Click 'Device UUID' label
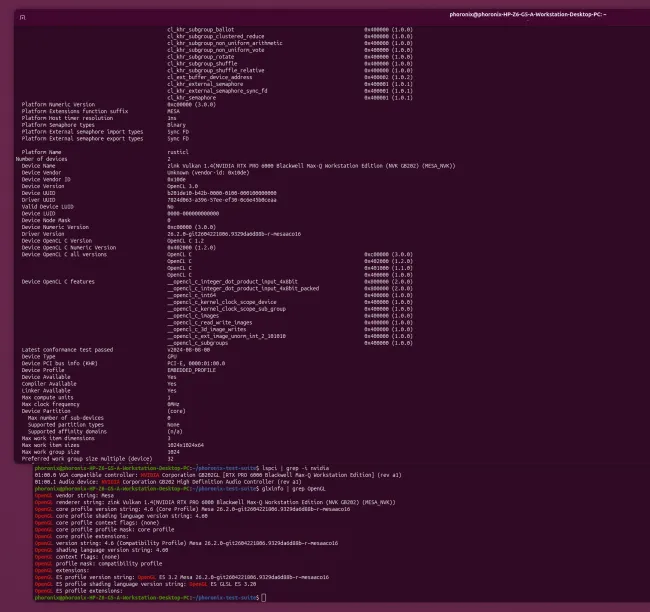The width and height of the screenshot is (650, 612). tap(38, 193)
